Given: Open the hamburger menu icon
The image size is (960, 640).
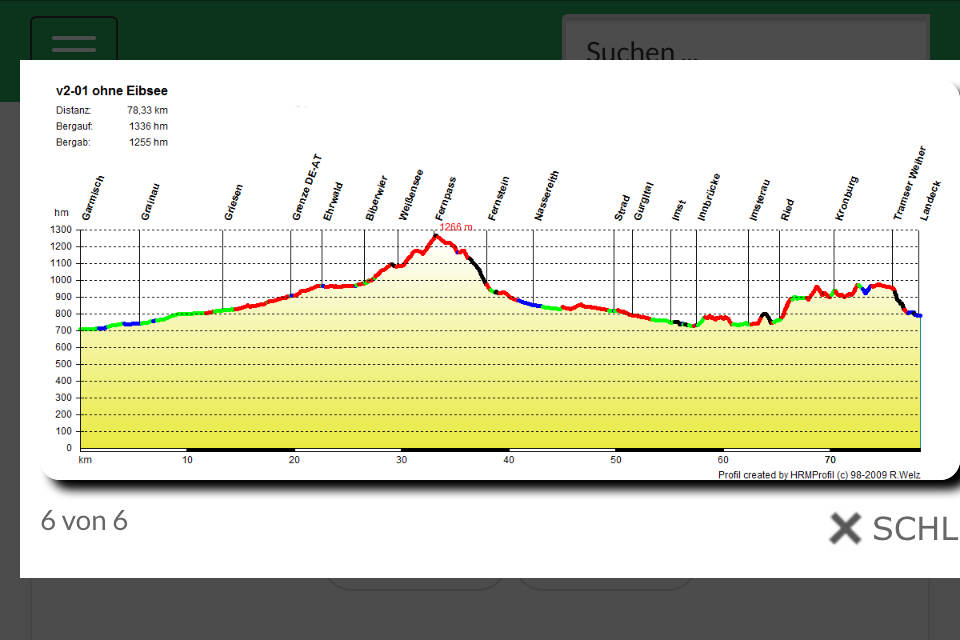Looking at the screenshot, I should (x=74, y=43).
